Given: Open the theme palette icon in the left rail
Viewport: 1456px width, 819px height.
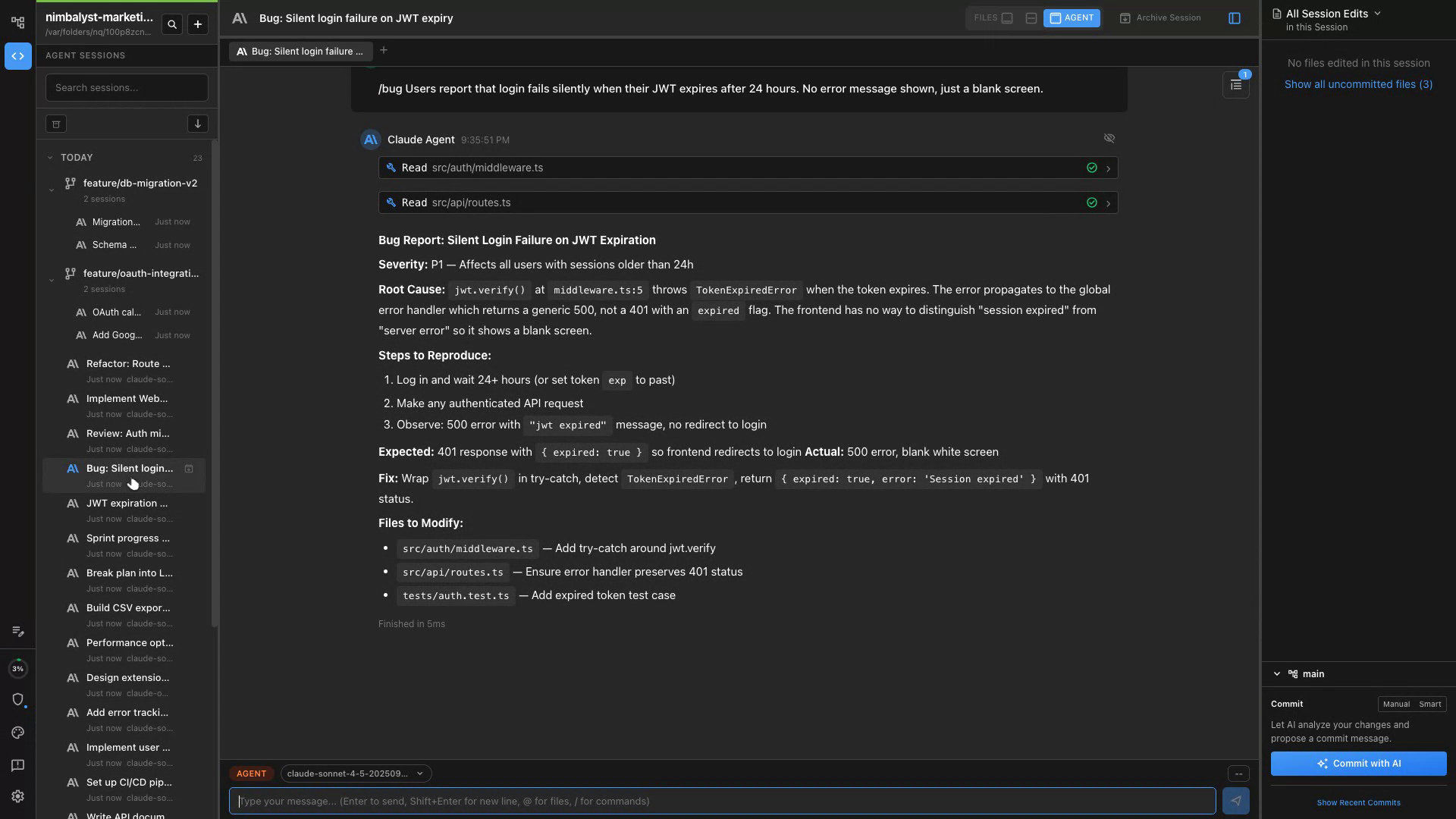Looking at the screenshot, I should [x=18, y=733].
